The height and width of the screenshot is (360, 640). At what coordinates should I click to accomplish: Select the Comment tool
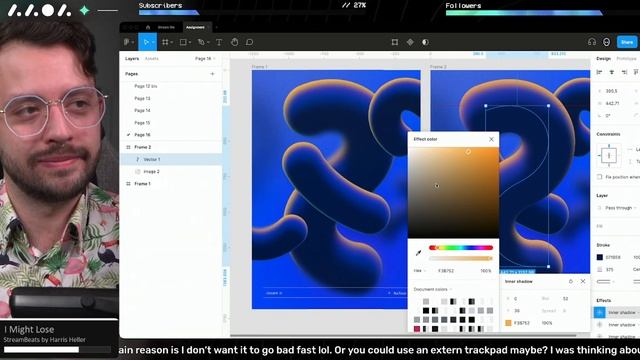pos(249,42)
